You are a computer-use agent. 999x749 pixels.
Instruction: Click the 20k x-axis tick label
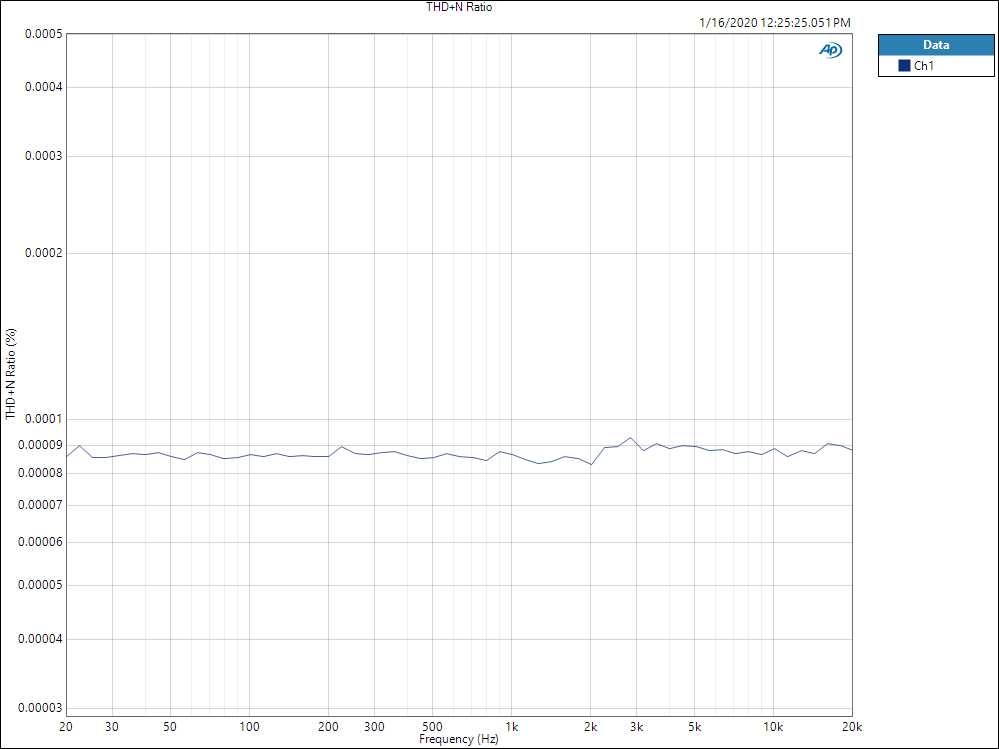(852, 727)
